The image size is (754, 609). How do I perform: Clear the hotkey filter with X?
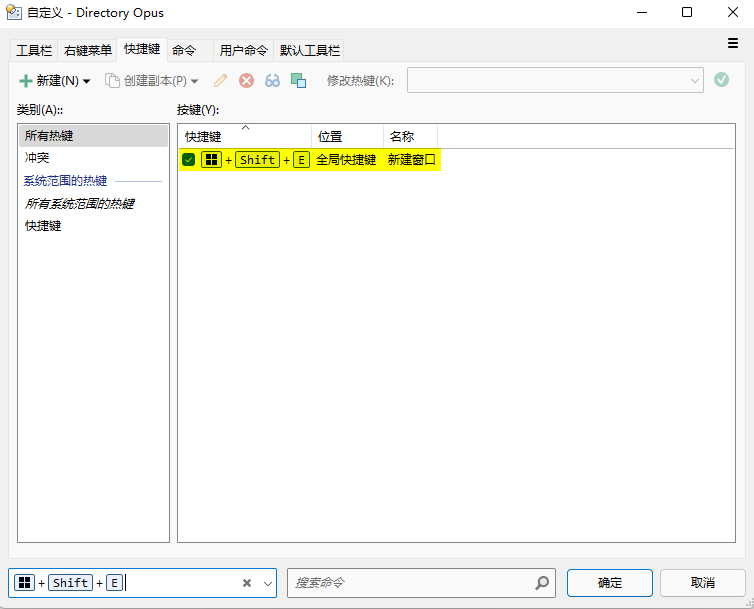[247, 583]
